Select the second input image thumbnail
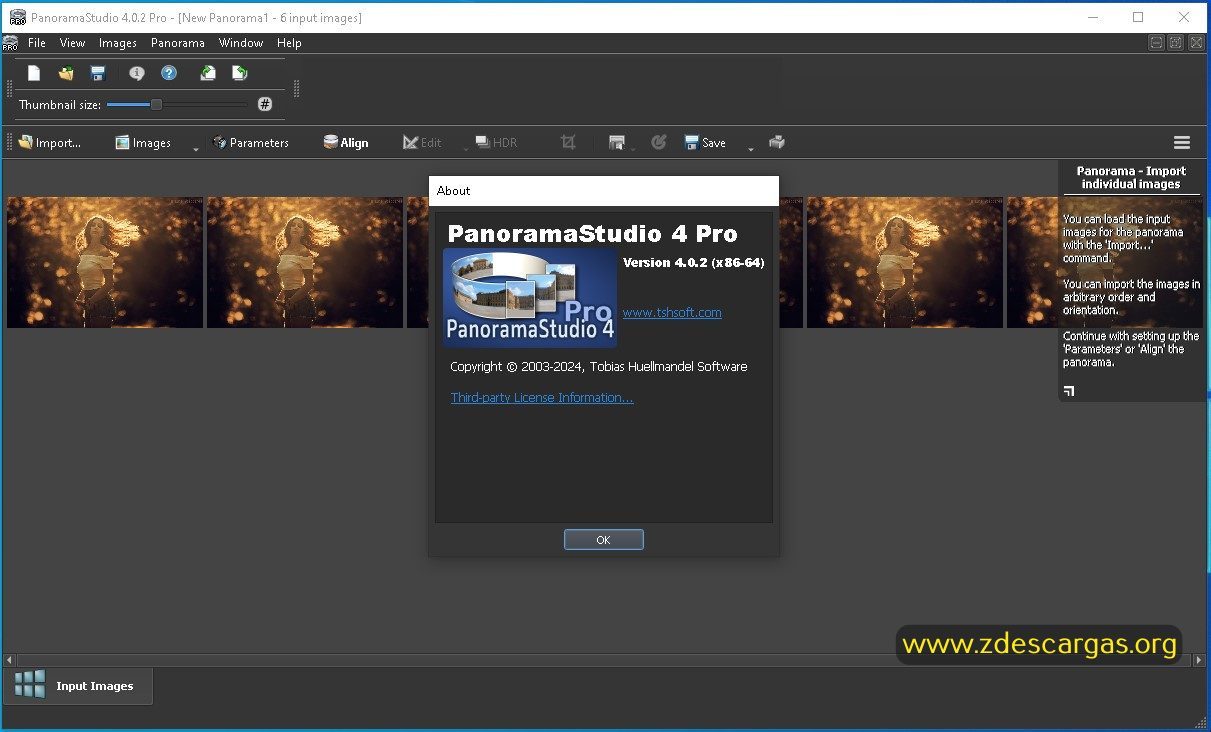This screenshot has width=1211, height=732. (305, 262)
